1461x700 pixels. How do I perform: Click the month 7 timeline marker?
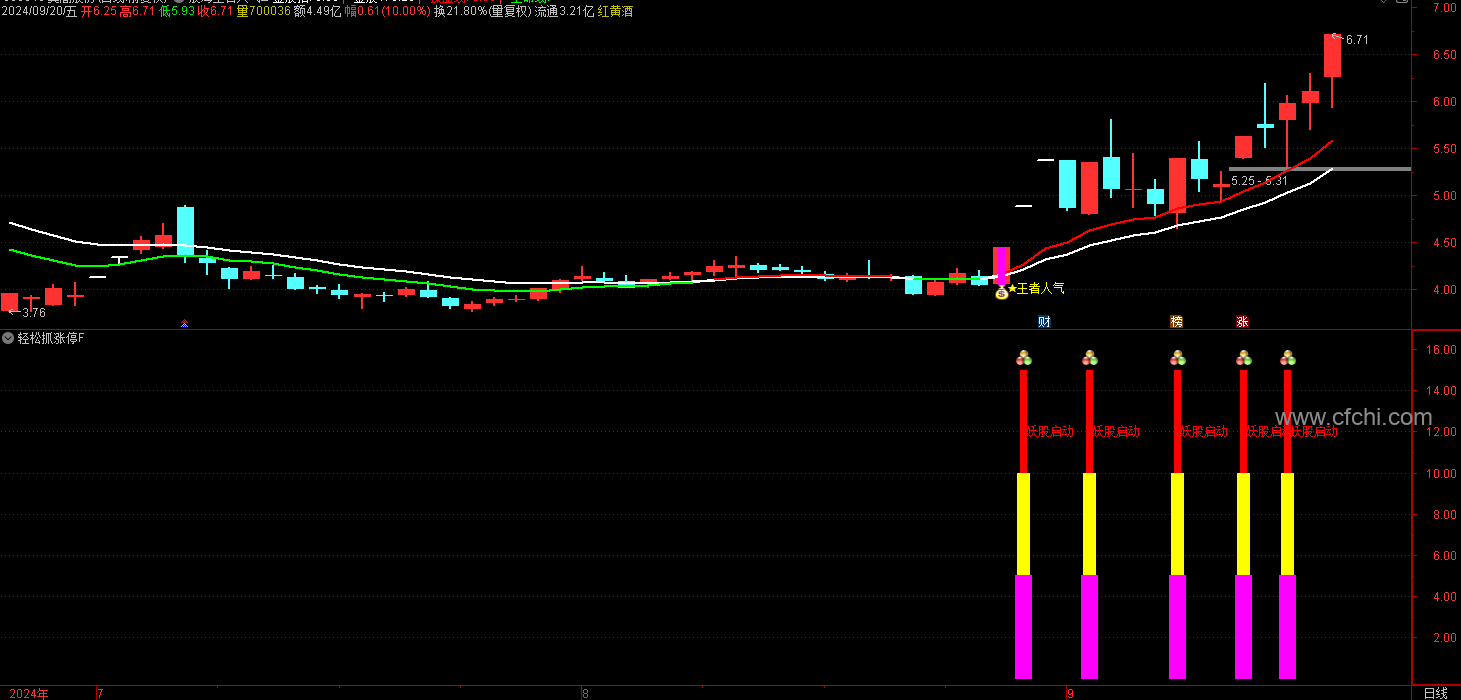click(99, 692)
